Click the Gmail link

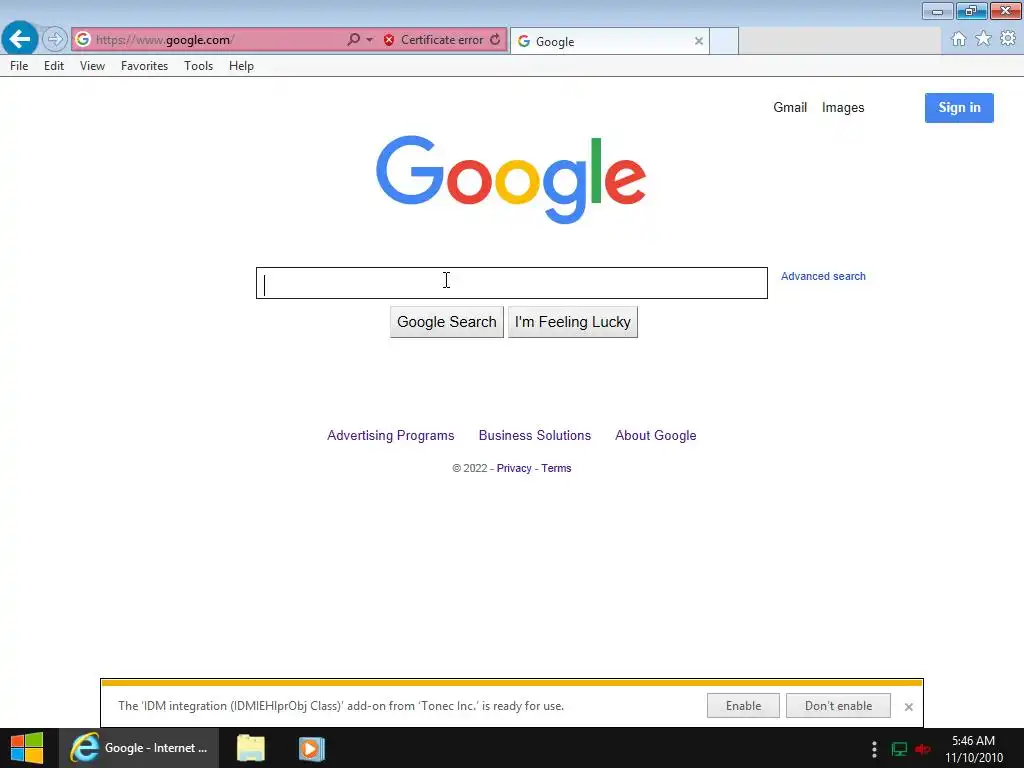pos(790,108)
